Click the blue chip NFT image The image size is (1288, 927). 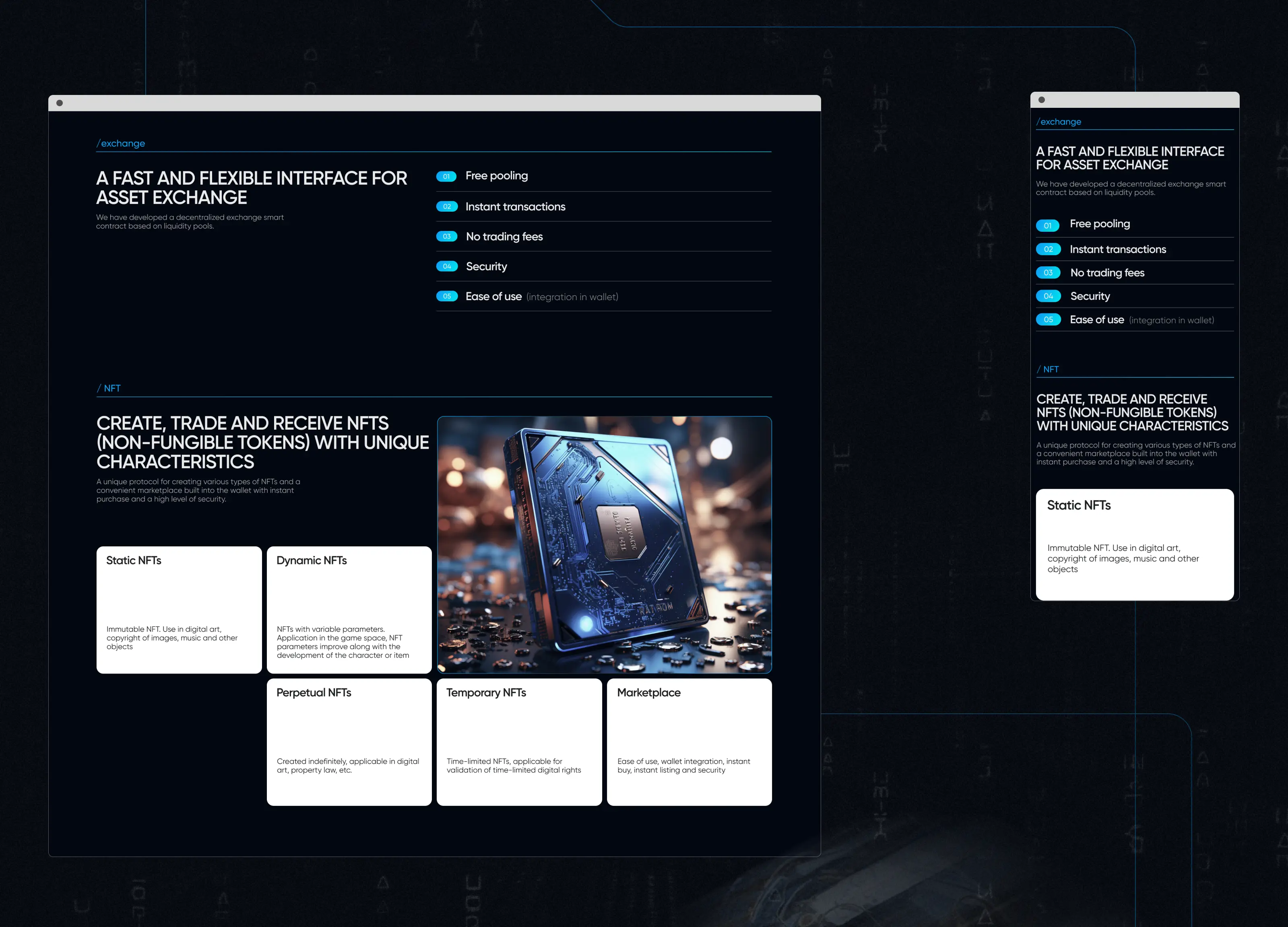pos(604,545)
